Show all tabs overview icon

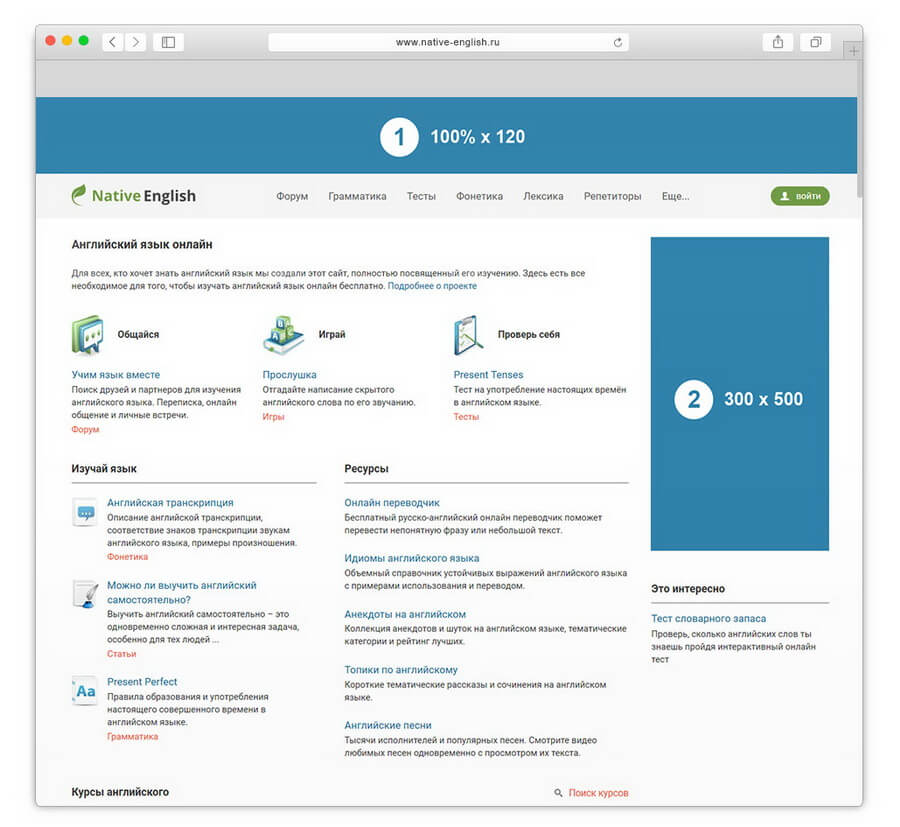(x=816, y=42)
